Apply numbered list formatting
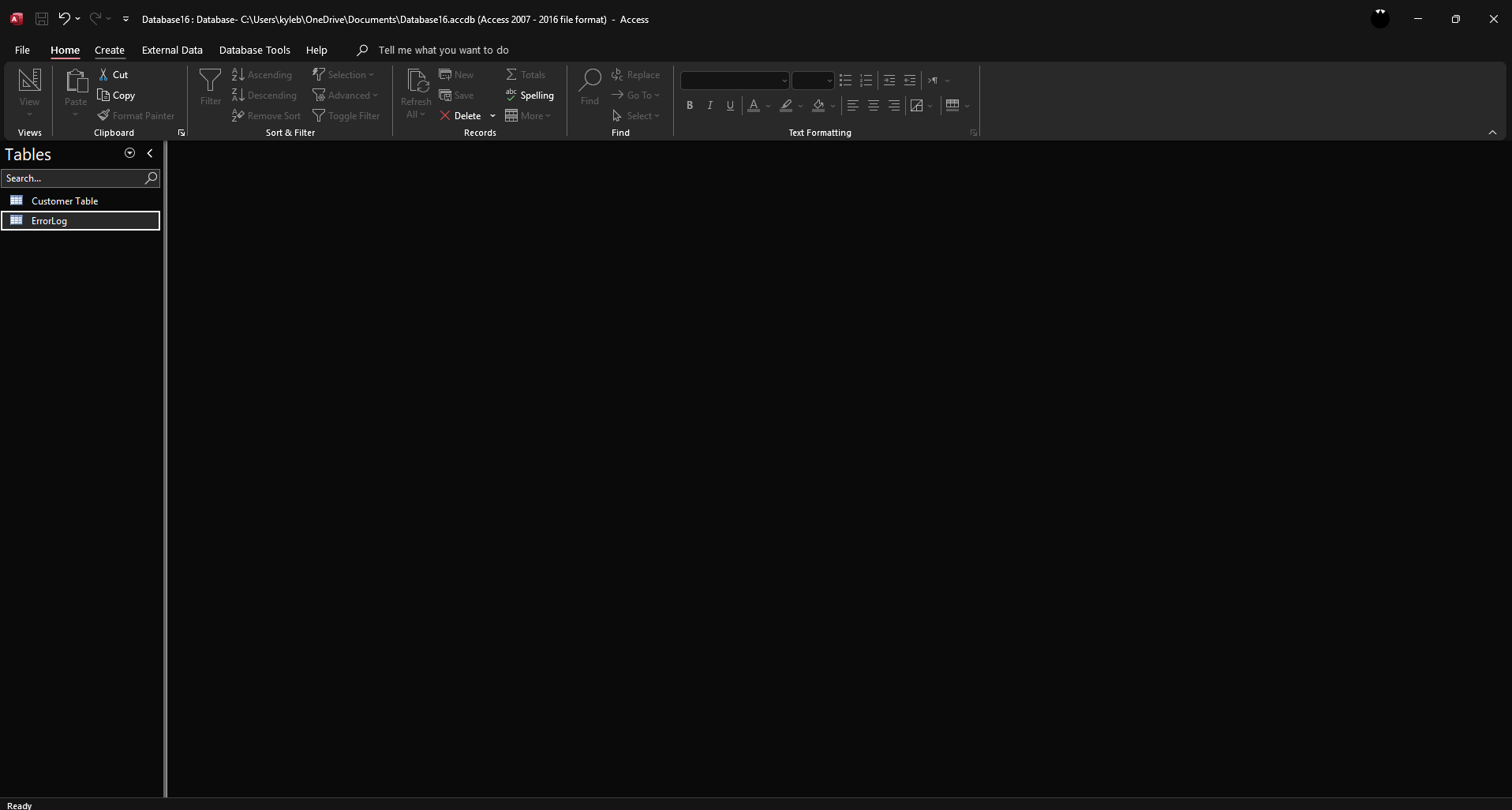The width and height of the screenshot is (1512, 810). click(x=866, y=81)
